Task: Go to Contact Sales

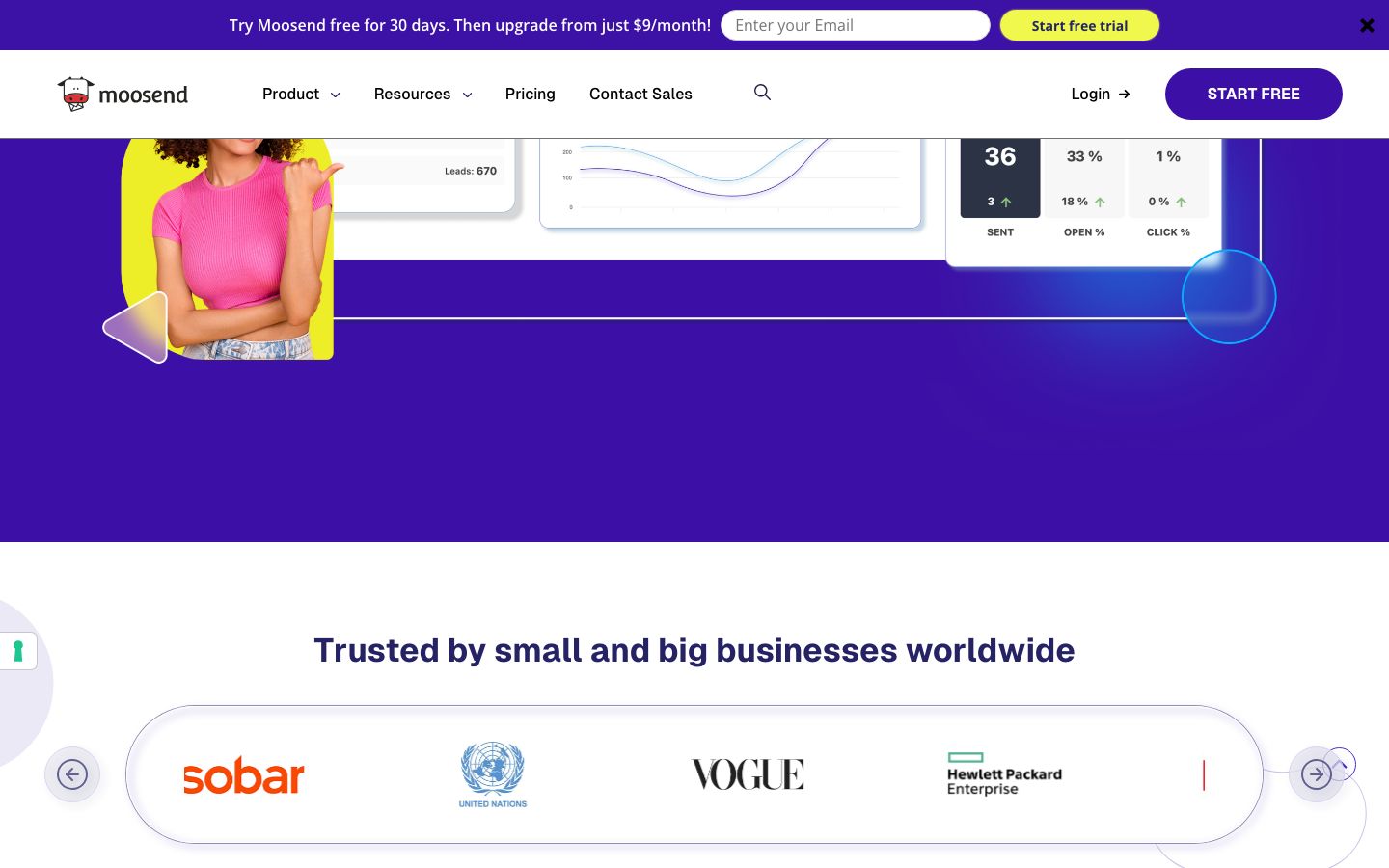Action: coord(640,95)
